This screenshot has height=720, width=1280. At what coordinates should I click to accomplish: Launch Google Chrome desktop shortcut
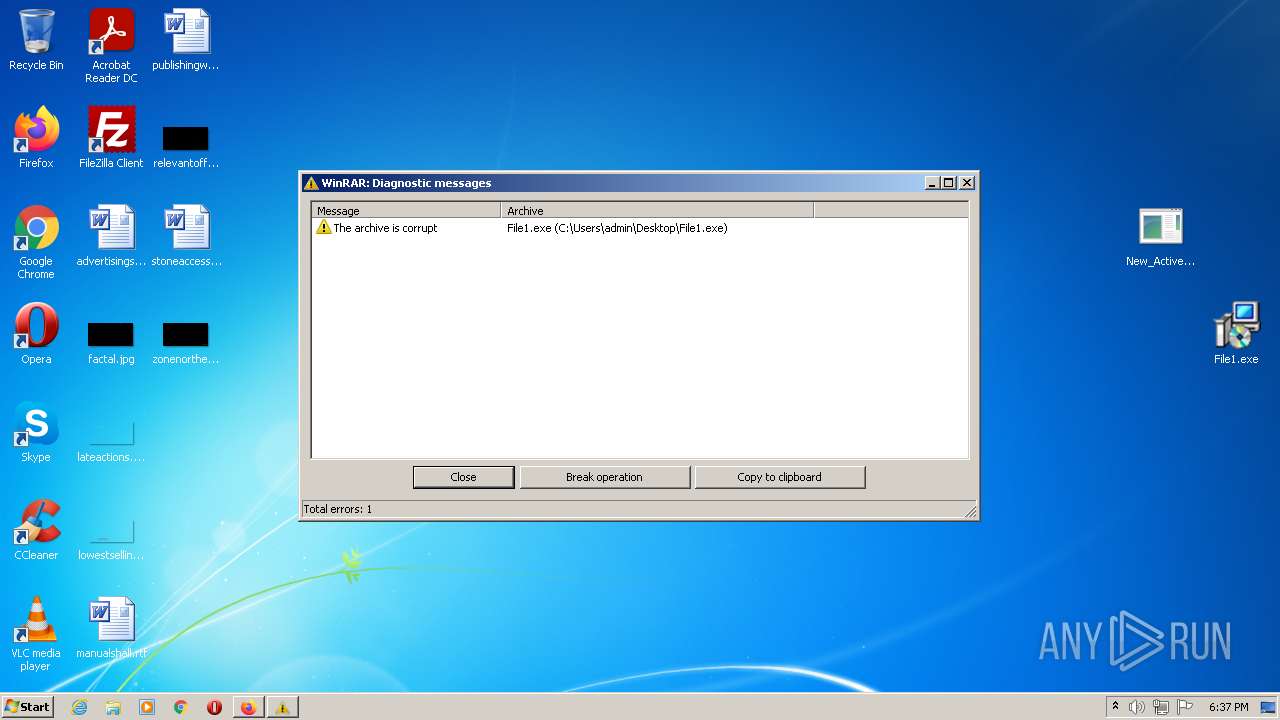[36, 242]
